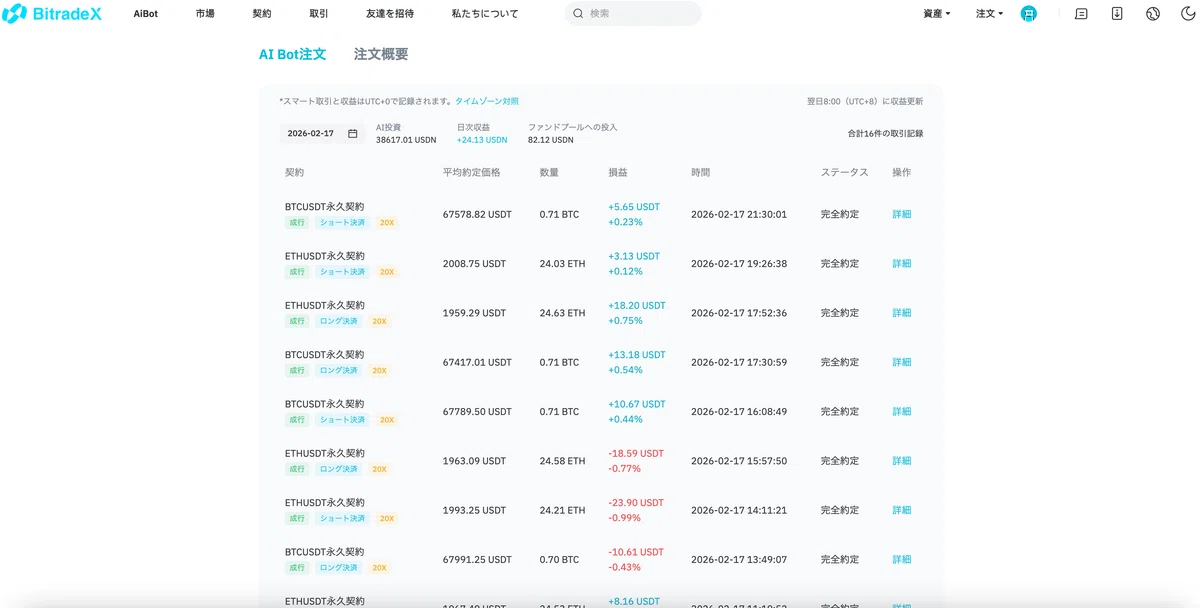The width and height of the screenshot is (1200, 608).
Task: Click price 67789.50 USDT
Action: pos(477,412)
